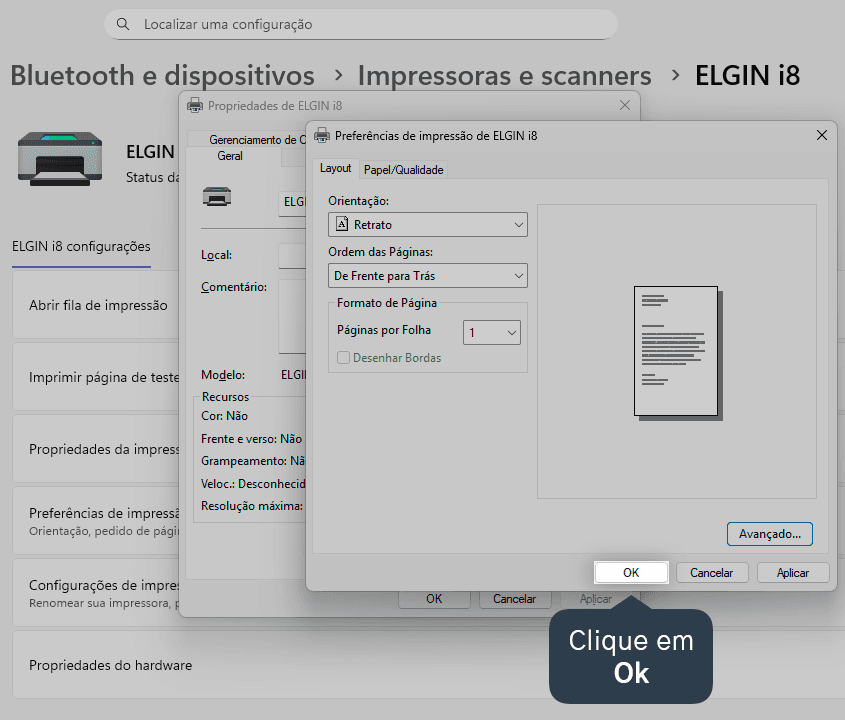Click the small printer icon in Geral tab

(x=217, y=196)
